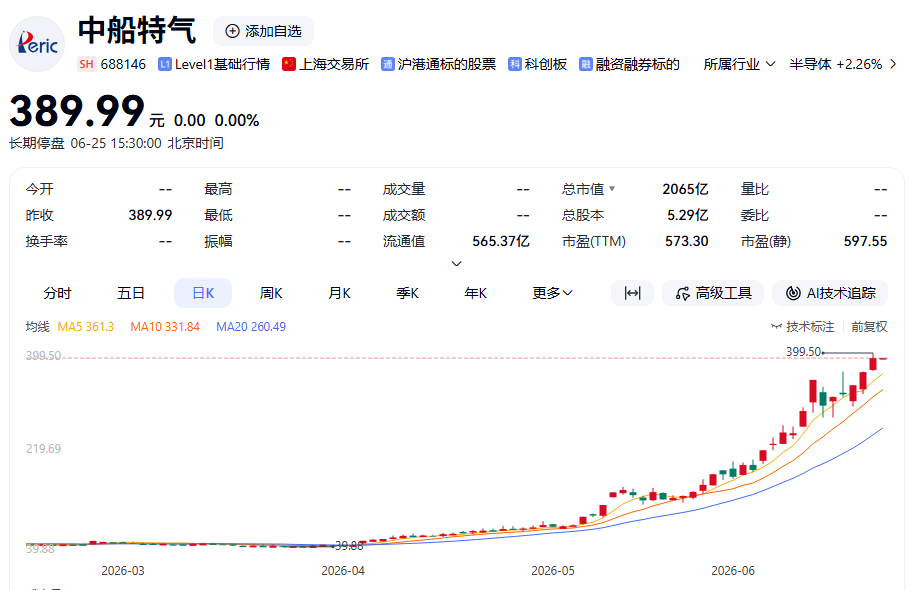Click the 399.50 high price marker

(x=804, y=352)
